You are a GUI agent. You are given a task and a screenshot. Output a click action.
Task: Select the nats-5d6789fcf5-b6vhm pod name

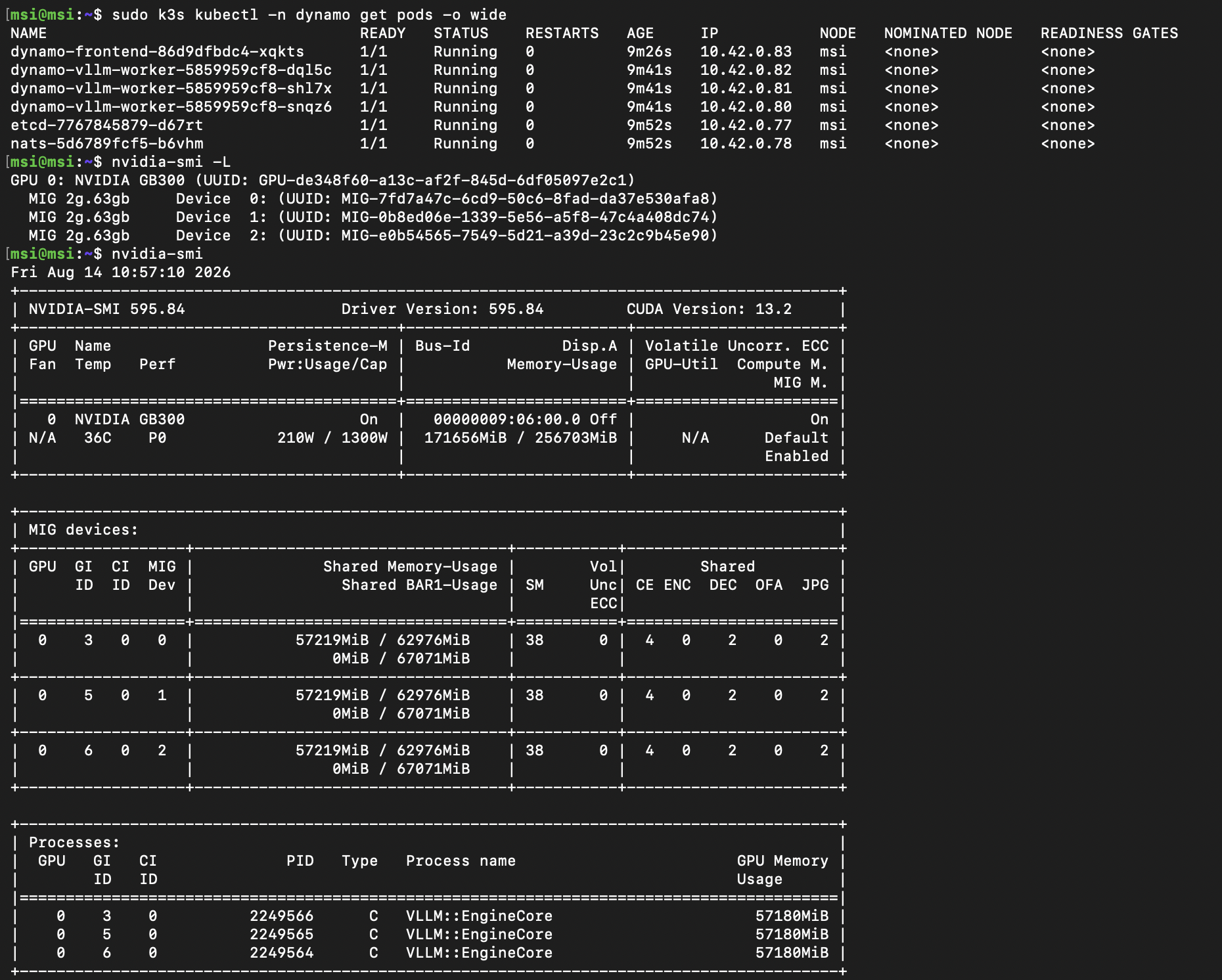pyautogui.click(x=107, y=143)
